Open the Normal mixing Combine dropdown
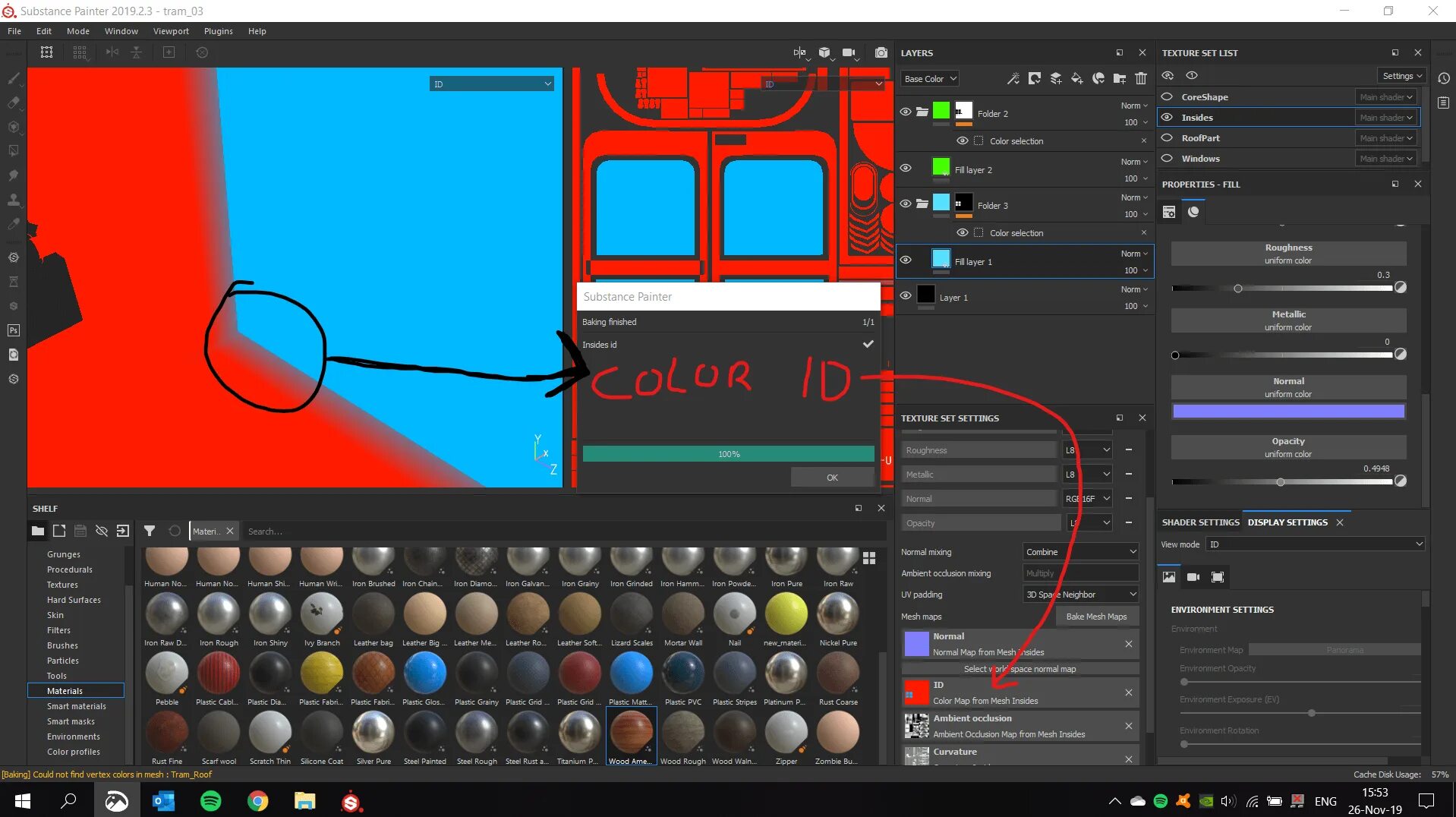This screenshot has height=817, width=1456. pyautogui.click(x=1081, y=551)
